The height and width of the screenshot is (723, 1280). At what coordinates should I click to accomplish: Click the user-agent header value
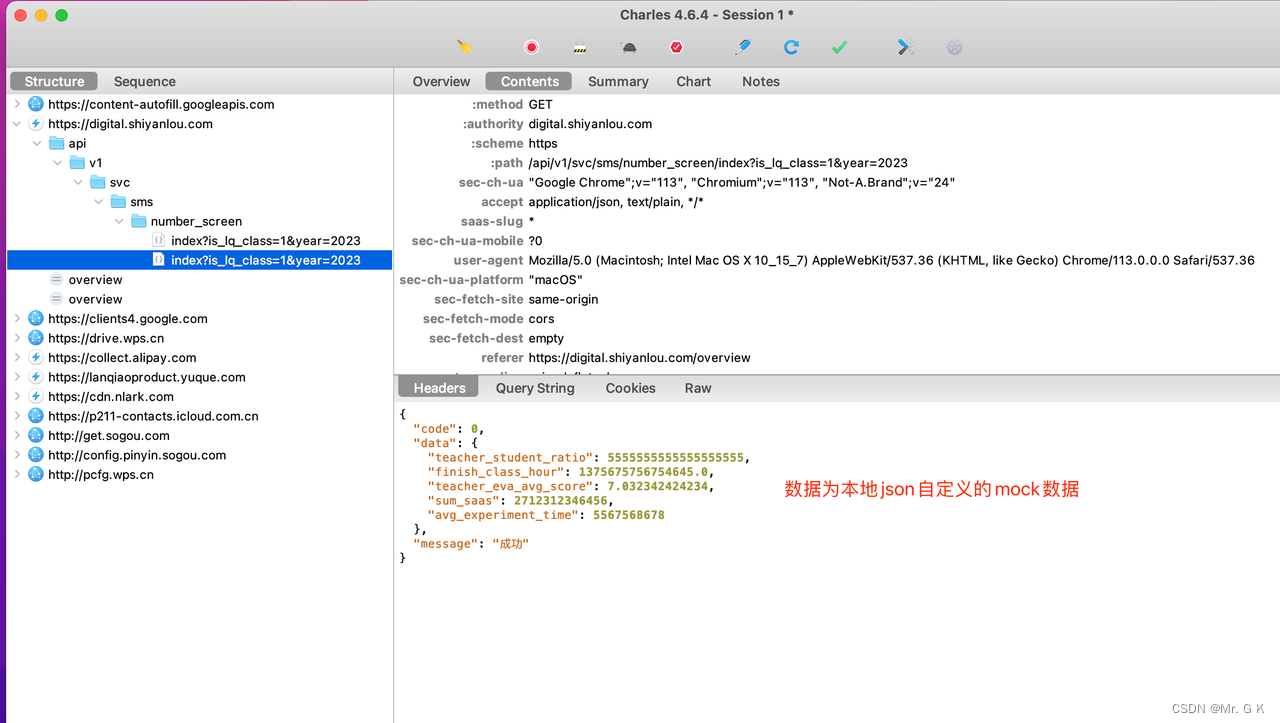(x=891, y=260)
